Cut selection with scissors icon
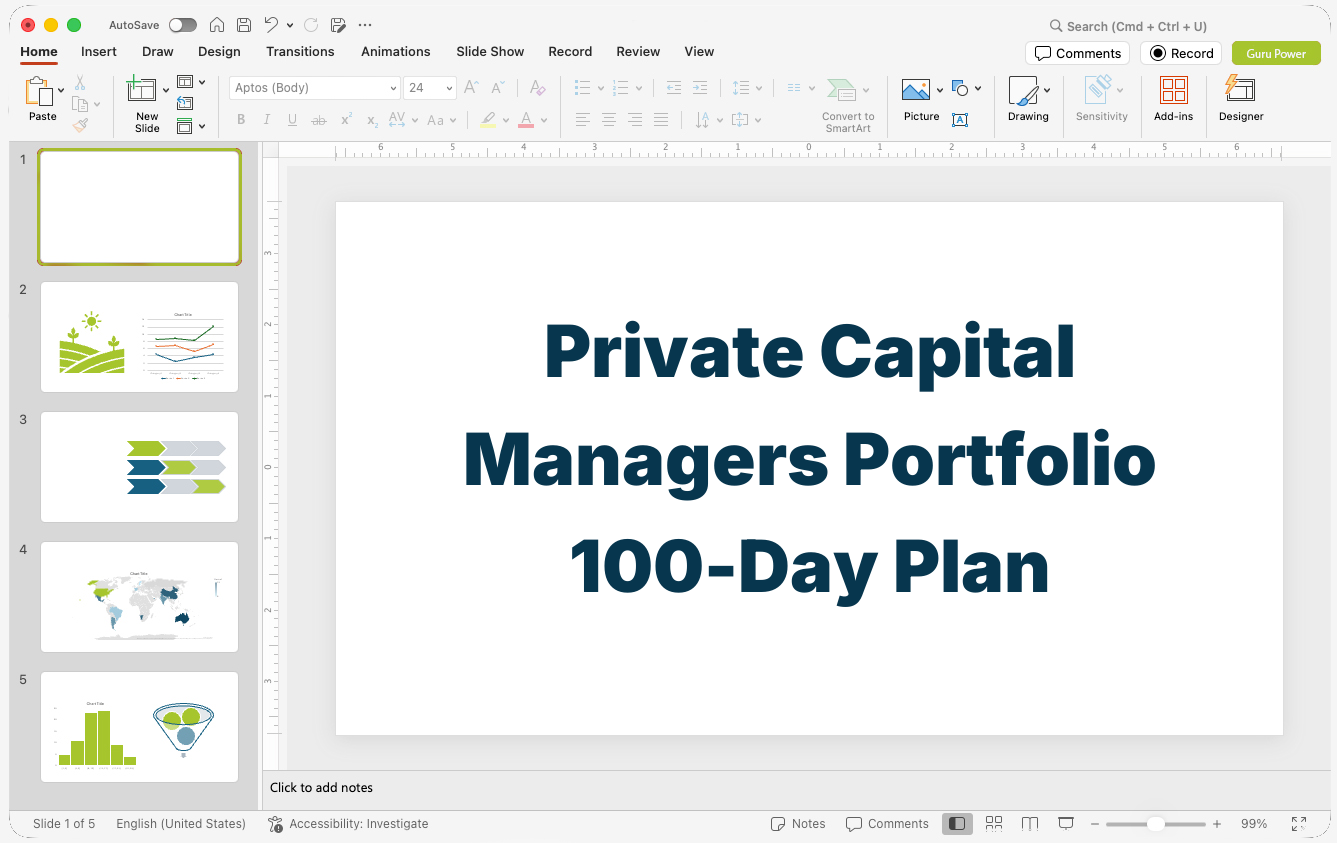Screen dimensions: 1337x843 (x=80, y=83)
